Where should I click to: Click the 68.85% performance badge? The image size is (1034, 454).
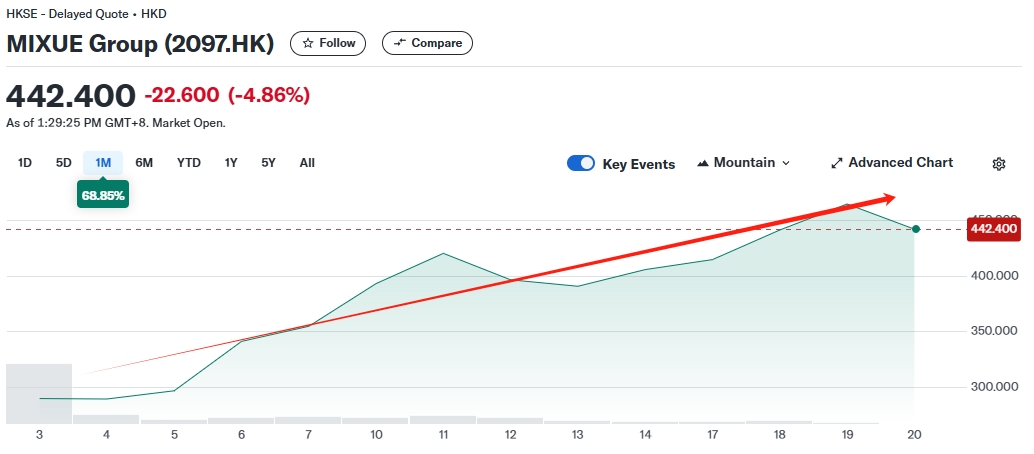(103, 196)
